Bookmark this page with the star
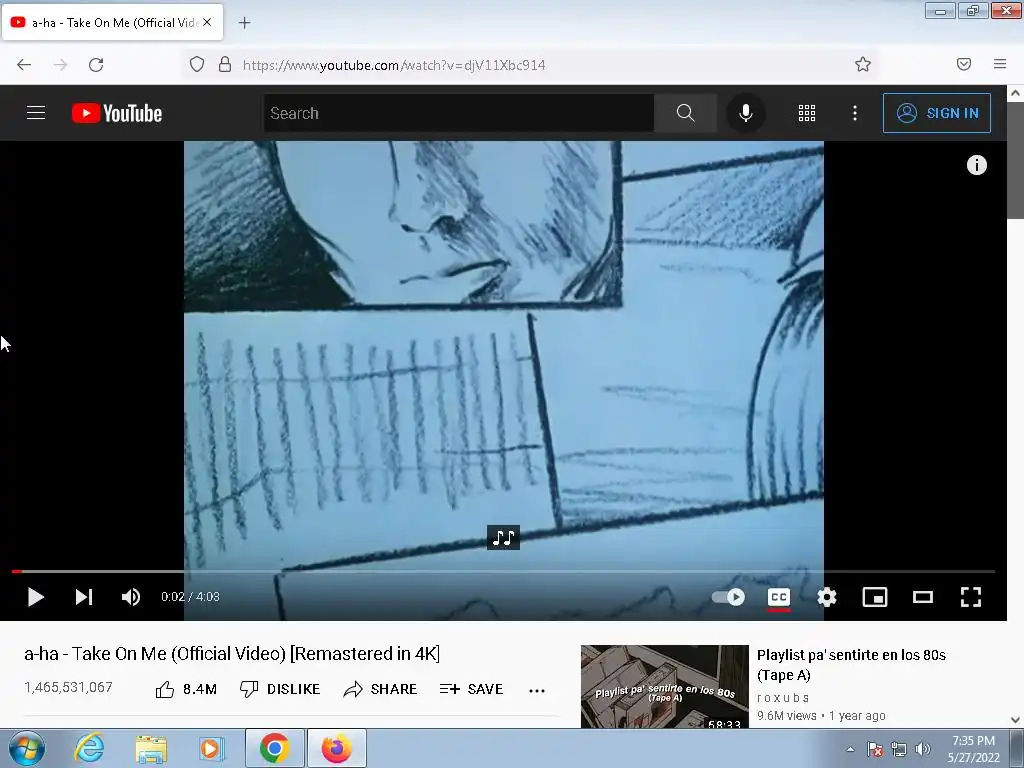 863,64
